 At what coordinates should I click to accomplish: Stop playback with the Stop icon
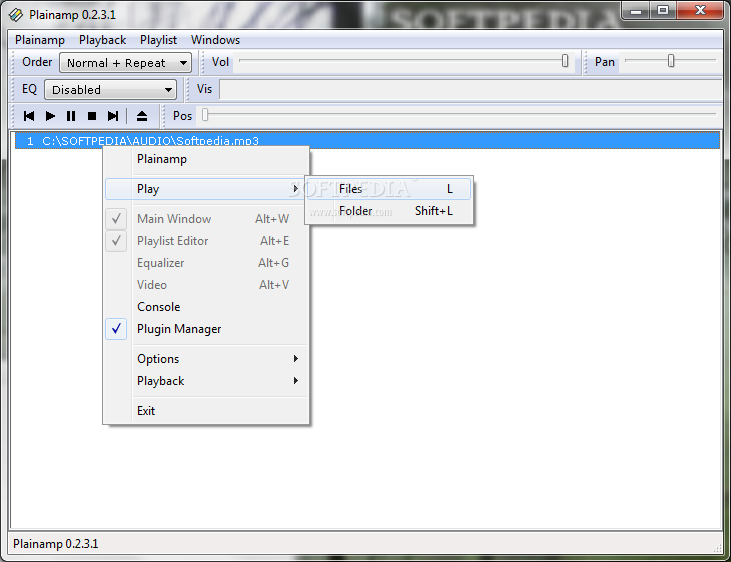pyautogui.click(x=92, y=116)
